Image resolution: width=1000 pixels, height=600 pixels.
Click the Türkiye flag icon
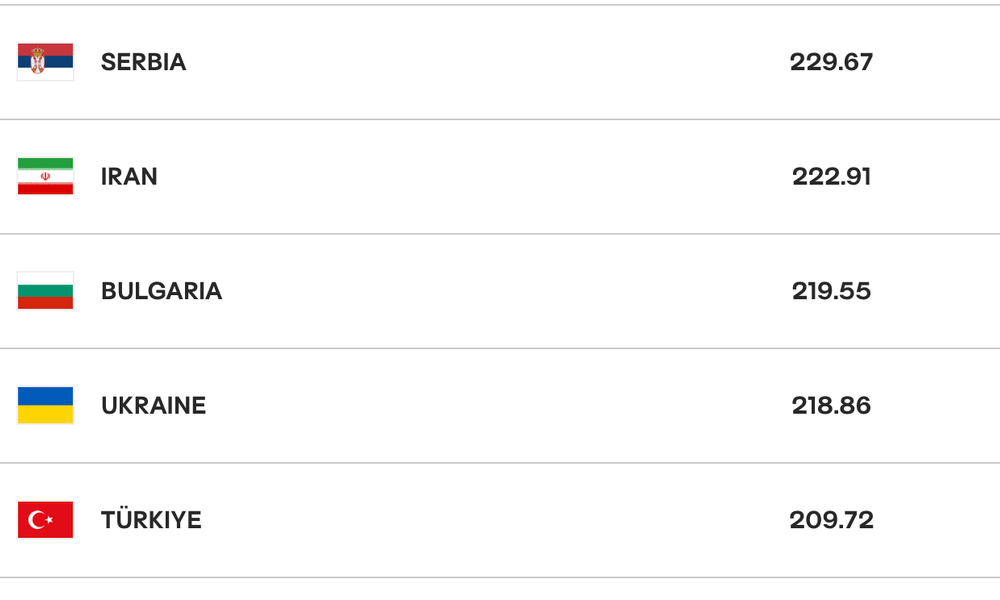tap(45, 520)
